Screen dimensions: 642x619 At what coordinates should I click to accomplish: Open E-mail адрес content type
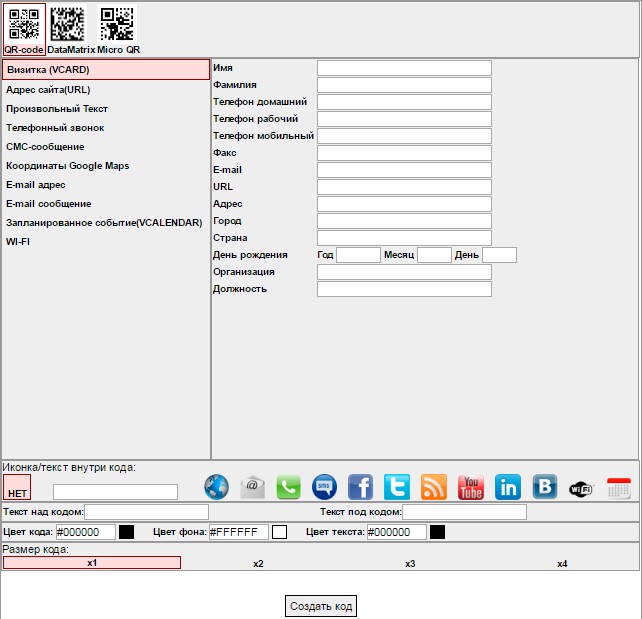(x=36, y=185)
